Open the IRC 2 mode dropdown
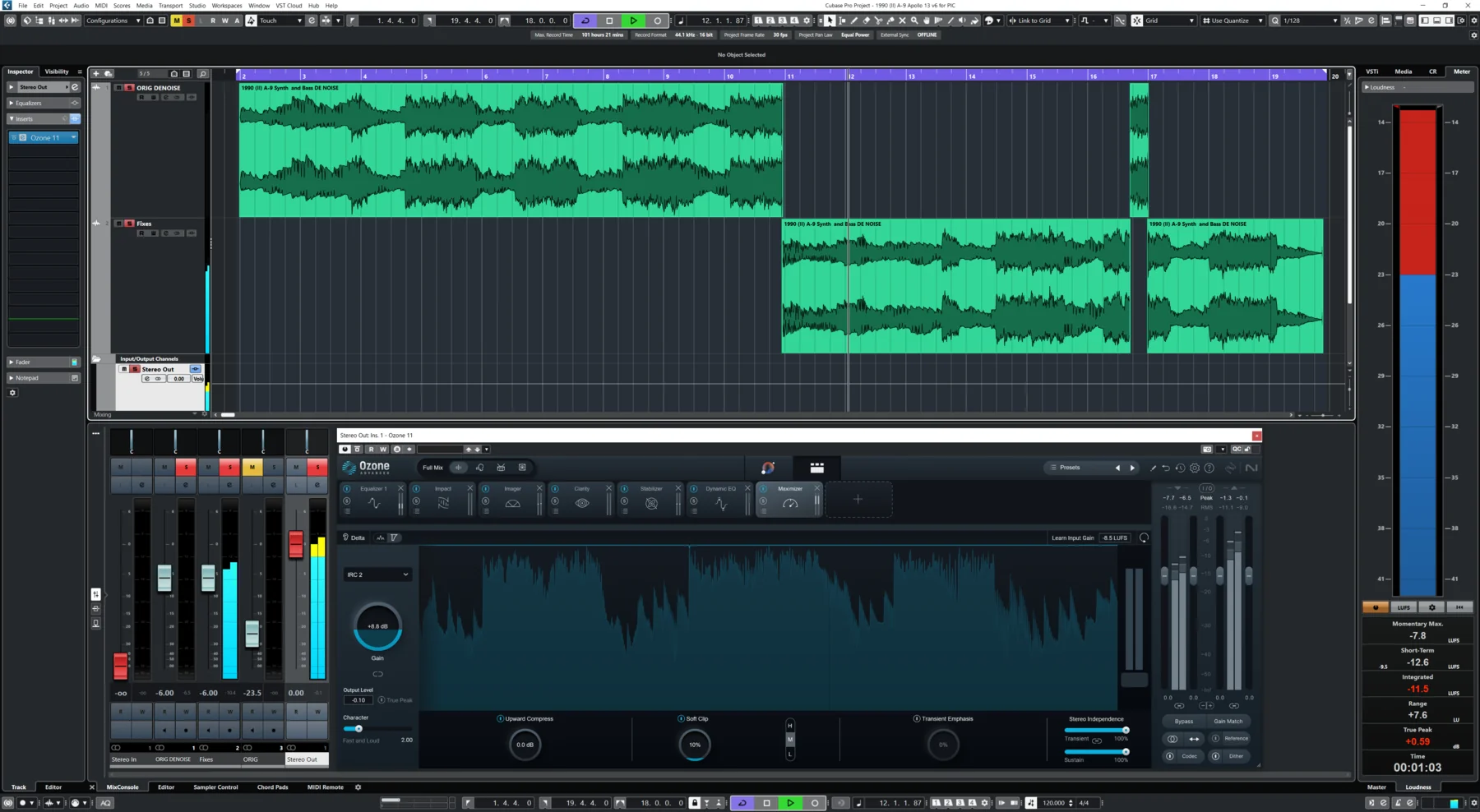 coord(377,574)
